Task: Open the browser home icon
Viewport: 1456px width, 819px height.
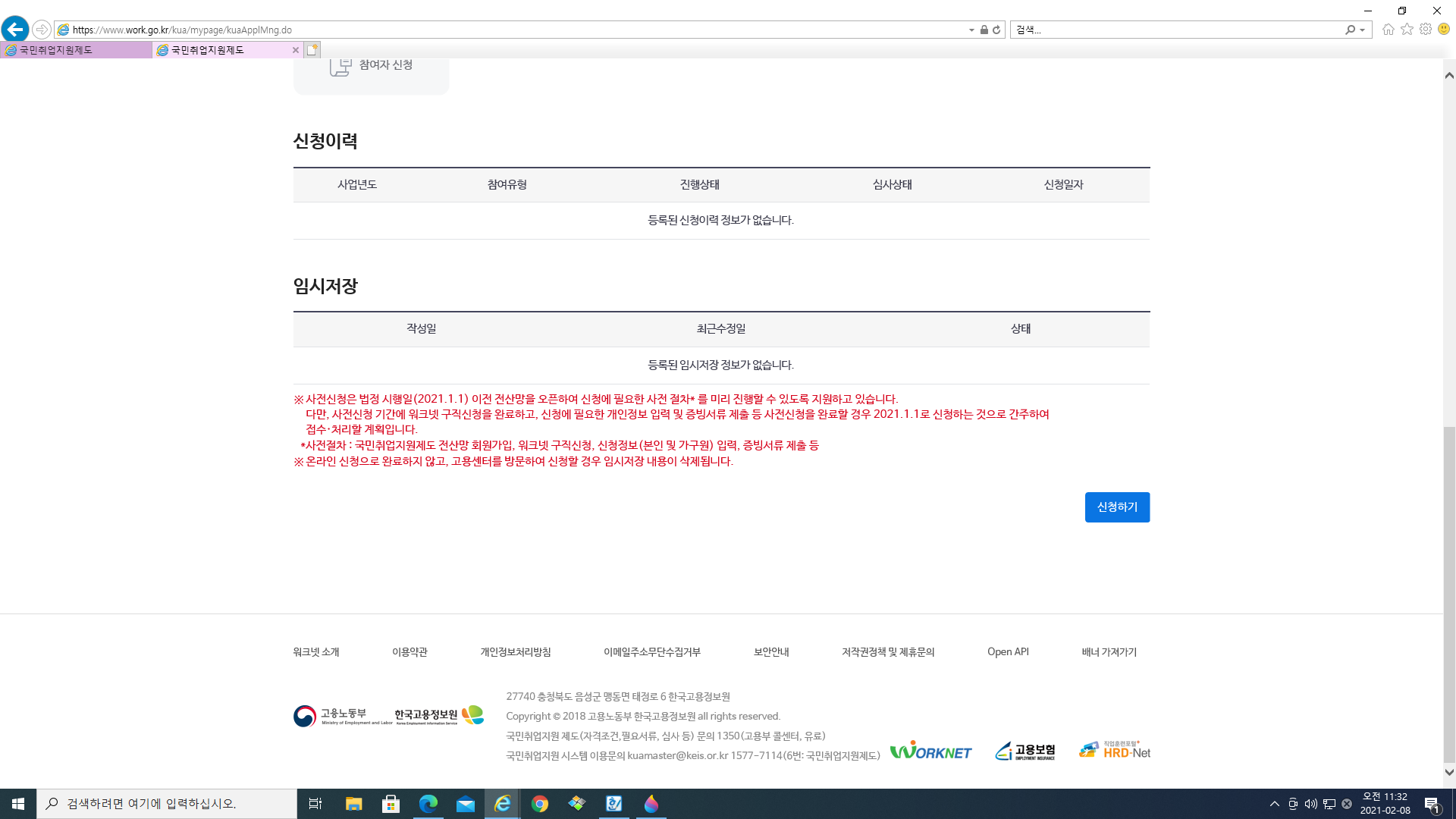Action: click(1388, 30)
